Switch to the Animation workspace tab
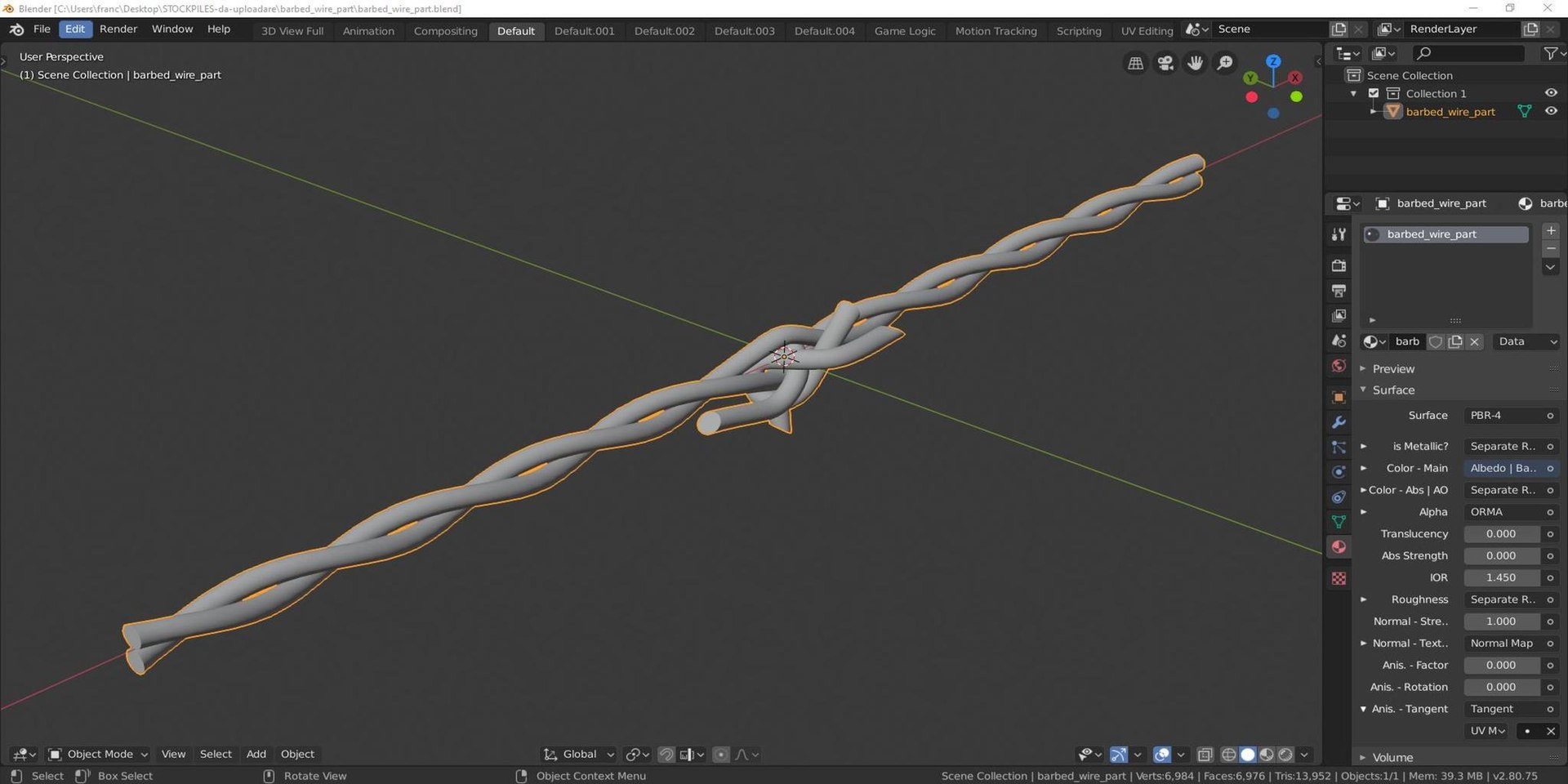The image size is (1568, 784). (368, 31)
